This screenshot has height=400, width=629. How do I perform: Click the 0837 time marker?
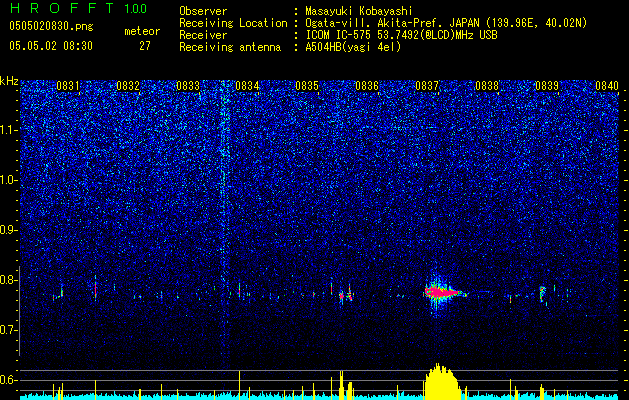(x=427, y=86)
